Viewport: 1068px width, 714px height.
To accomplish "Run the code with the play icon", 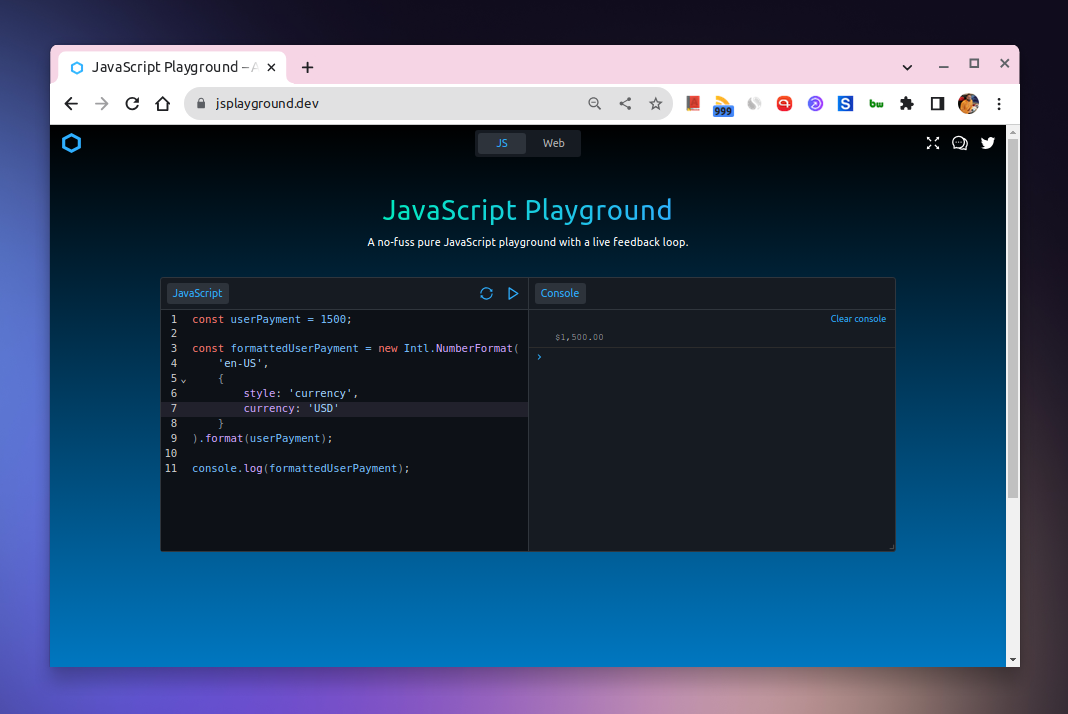I will tap(513, 294).
